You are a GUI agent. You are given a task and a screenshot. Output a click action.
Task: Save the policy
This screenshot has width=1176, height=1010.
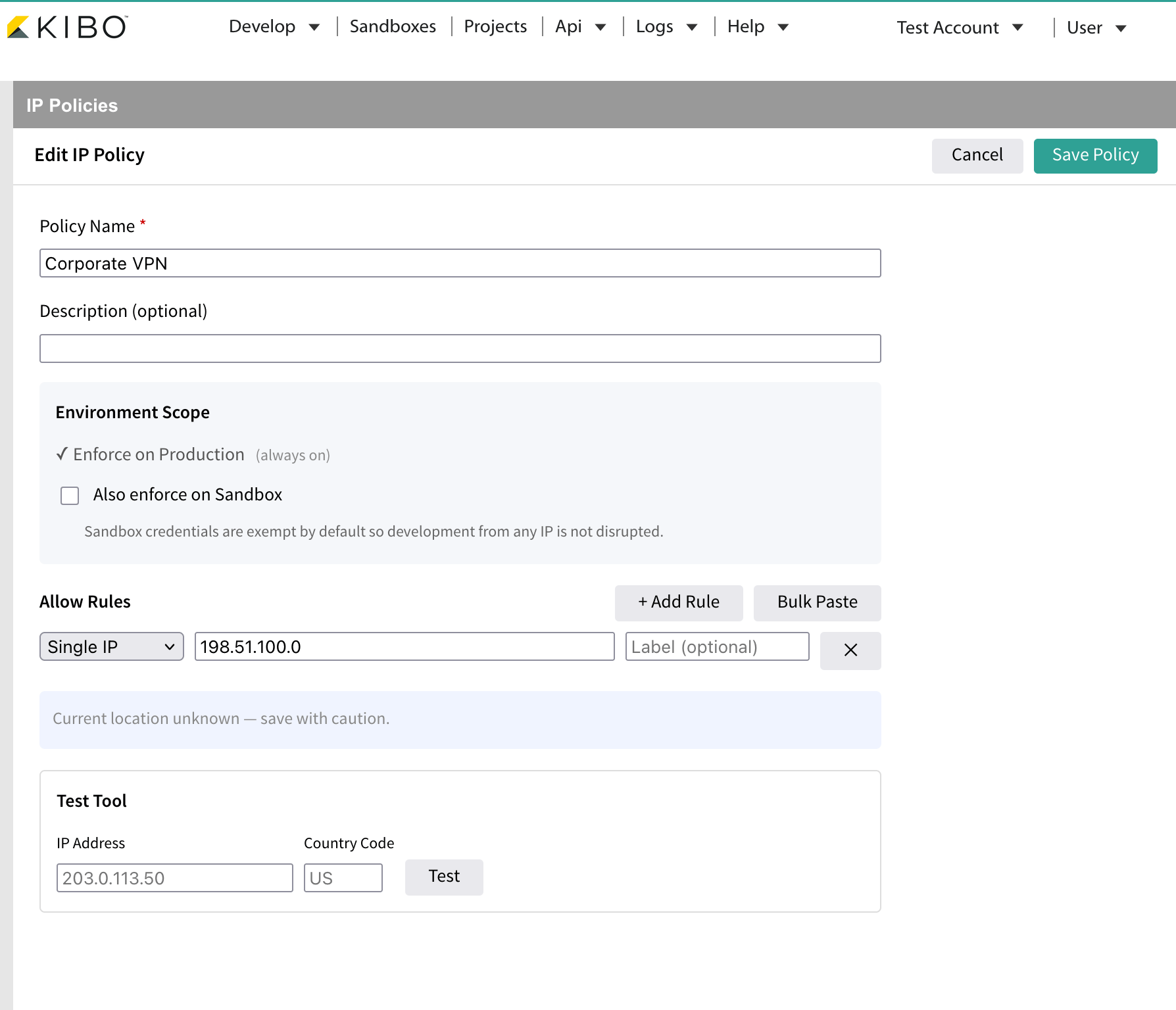pos(1096,156)
